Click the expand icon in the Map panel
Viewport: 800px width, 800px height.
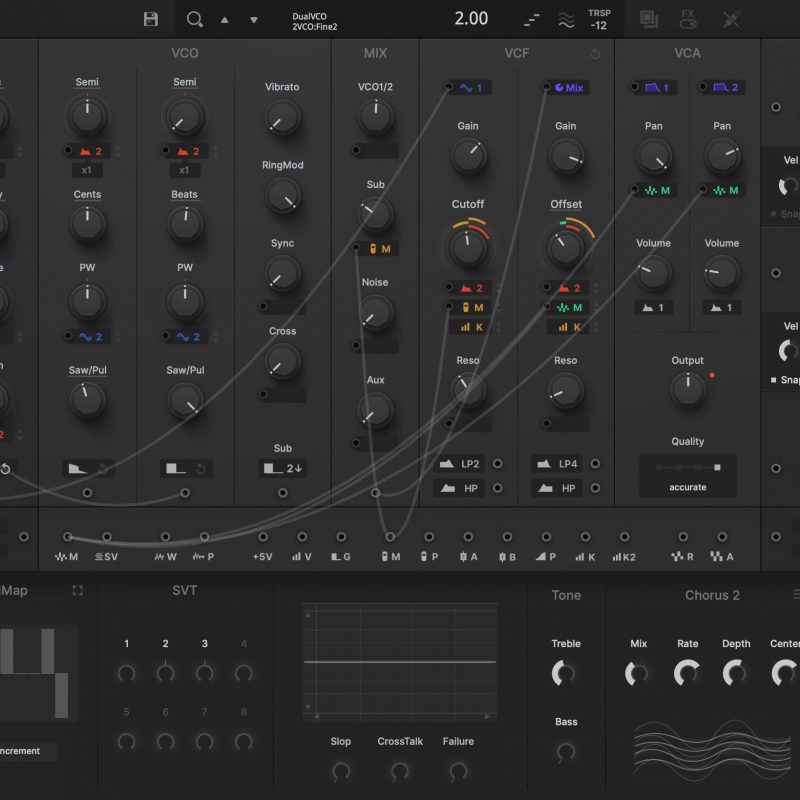click(x=78, y=591)
